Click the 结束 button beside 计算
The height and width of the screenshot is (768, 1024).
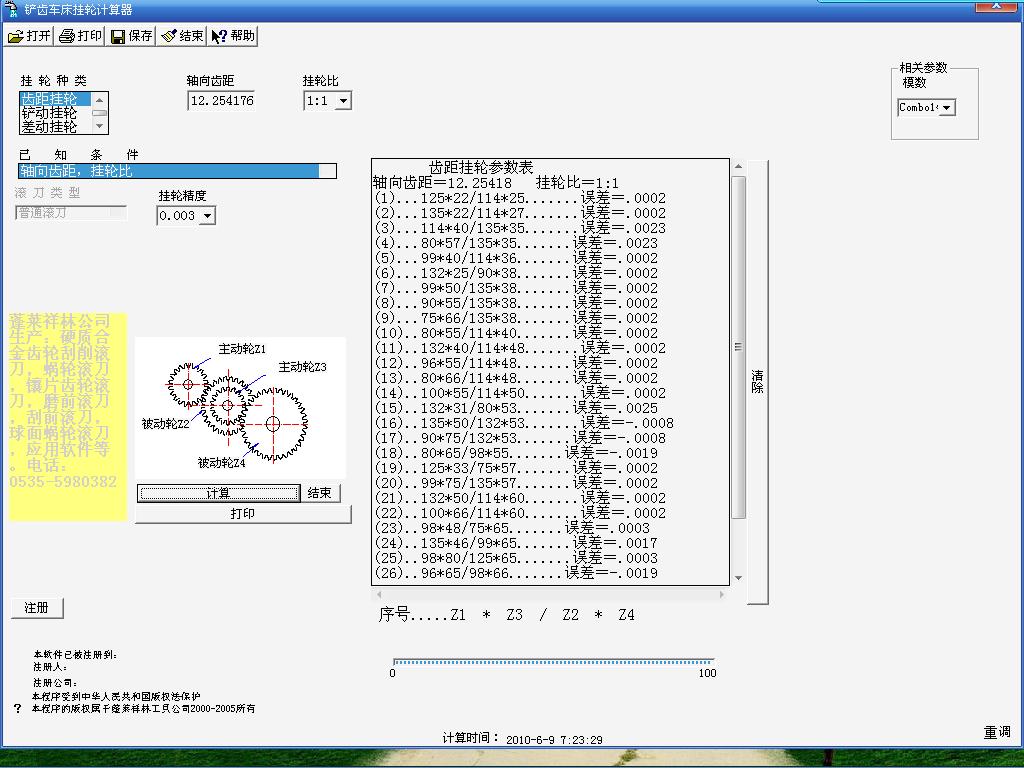coord(320,493)
